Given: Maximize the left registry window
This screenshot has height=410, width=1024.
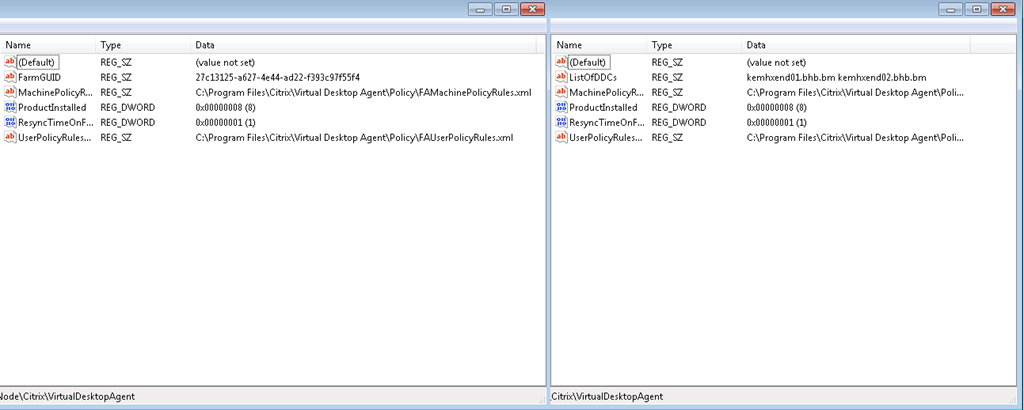Looking at the screenshot, I should (x=506, y=9).
